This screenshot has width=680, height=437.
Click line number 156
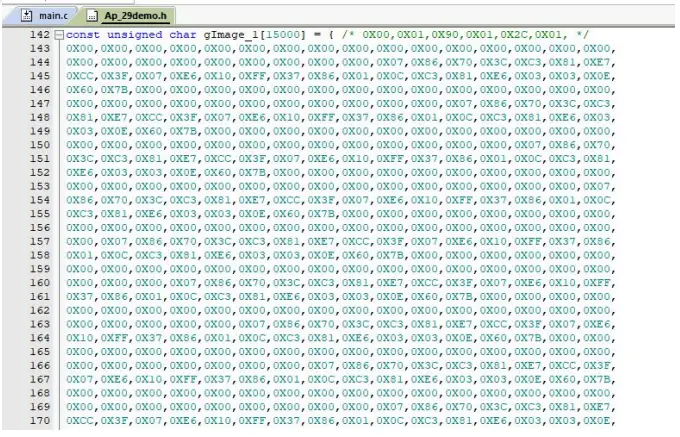click(39, 228)
